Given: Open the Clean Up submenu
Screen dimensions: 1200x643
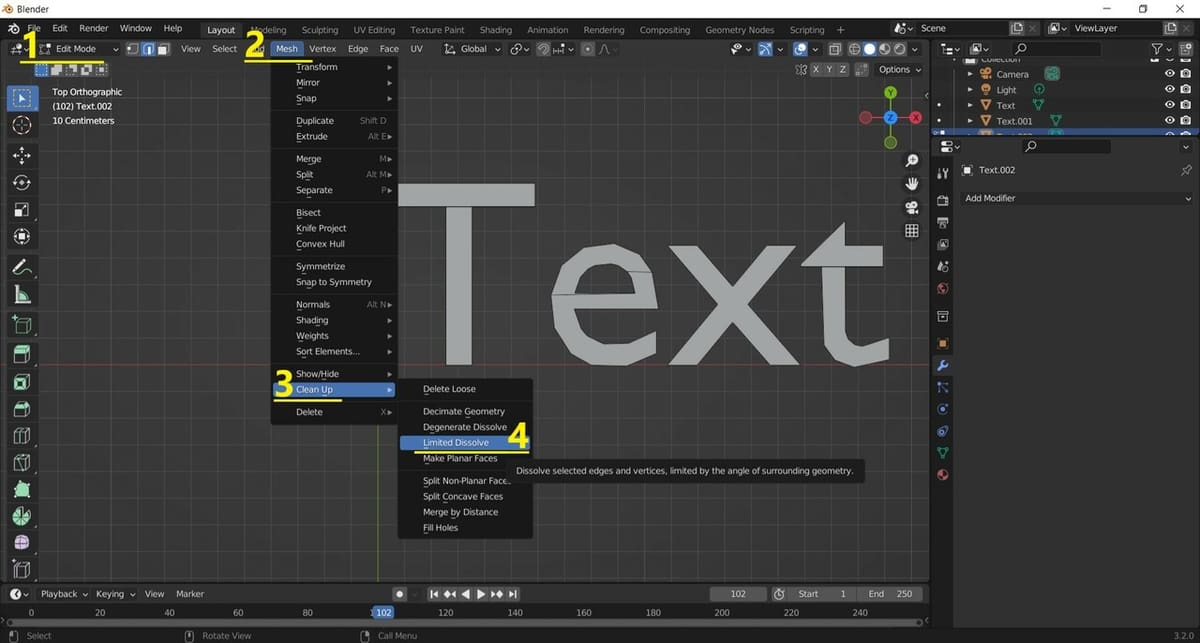Looking at the screenshot, I should pyautogui.click(x=334, y=389).
